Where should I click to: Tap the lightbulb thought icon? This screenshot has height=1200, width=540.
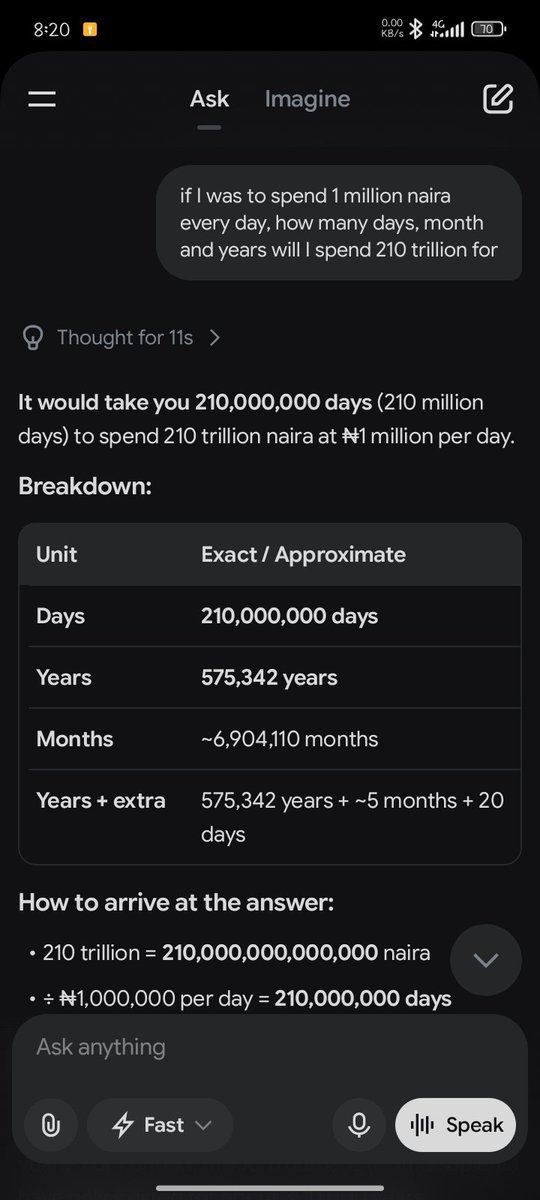(x=33, y=338)
